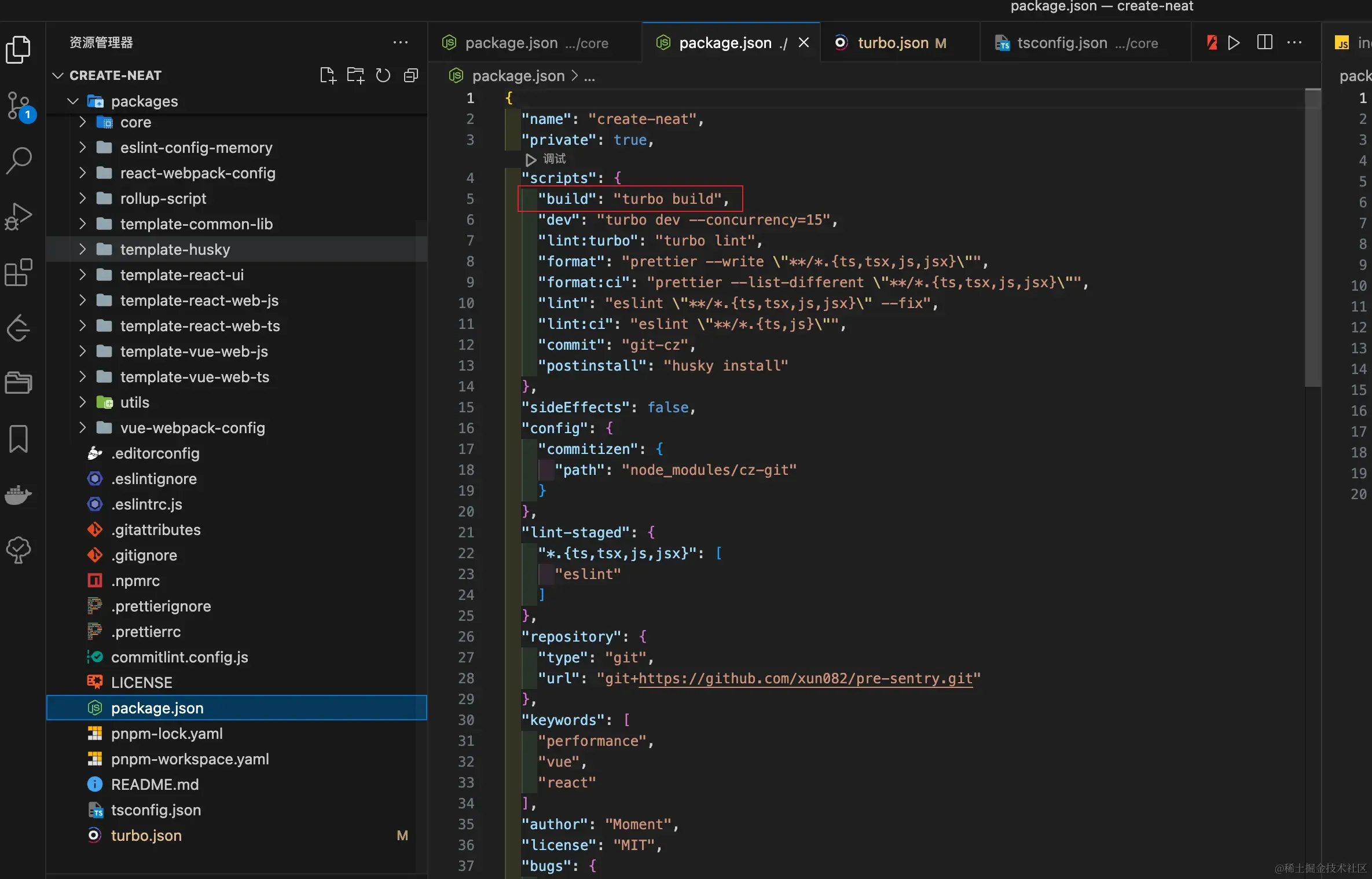Open README.md in explorer
This screenshot has height=879, width=1372.
[236, 785]
